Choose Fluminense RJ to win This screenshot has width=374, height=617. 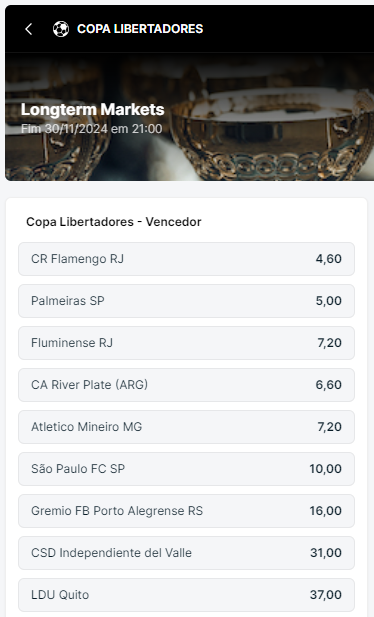click(186, 343)
